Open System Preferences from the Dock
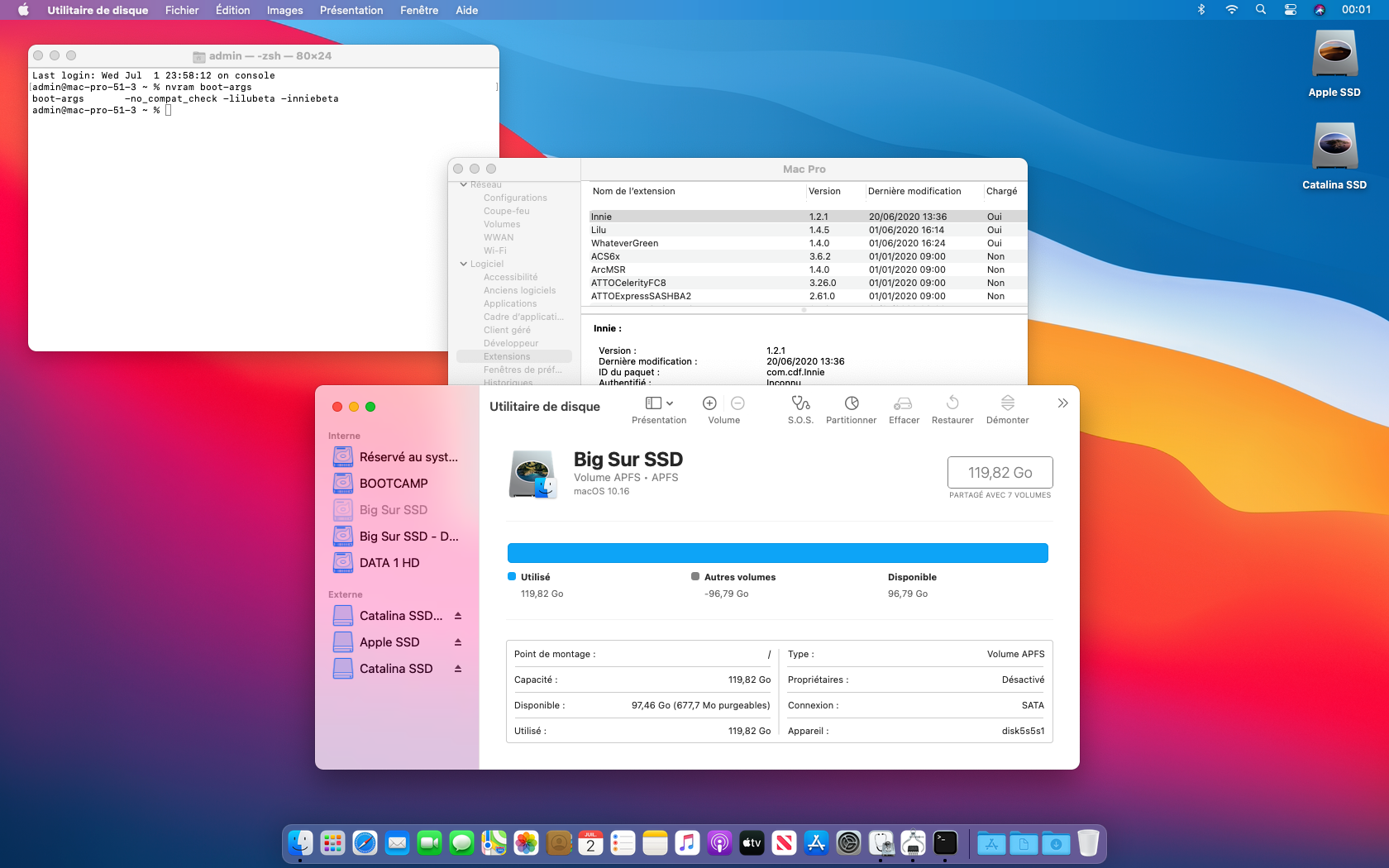This screenshot has height=868, width=1389. pyautogui.click(x=848, y=843)
